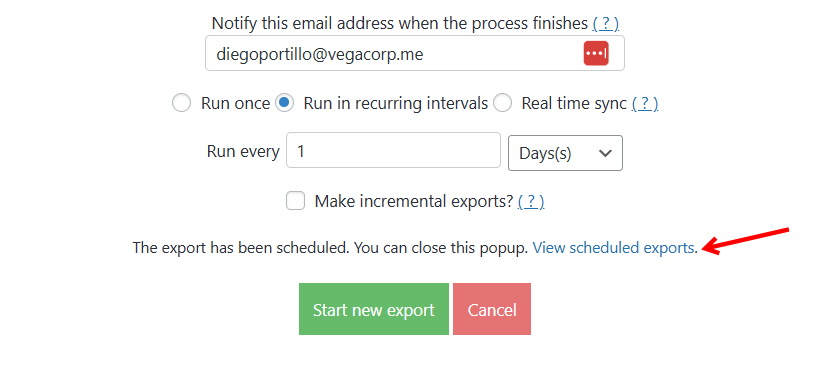831x371 pixels.
Task: Click the "Make incremental exports?" label text
Action: (414, 201)
